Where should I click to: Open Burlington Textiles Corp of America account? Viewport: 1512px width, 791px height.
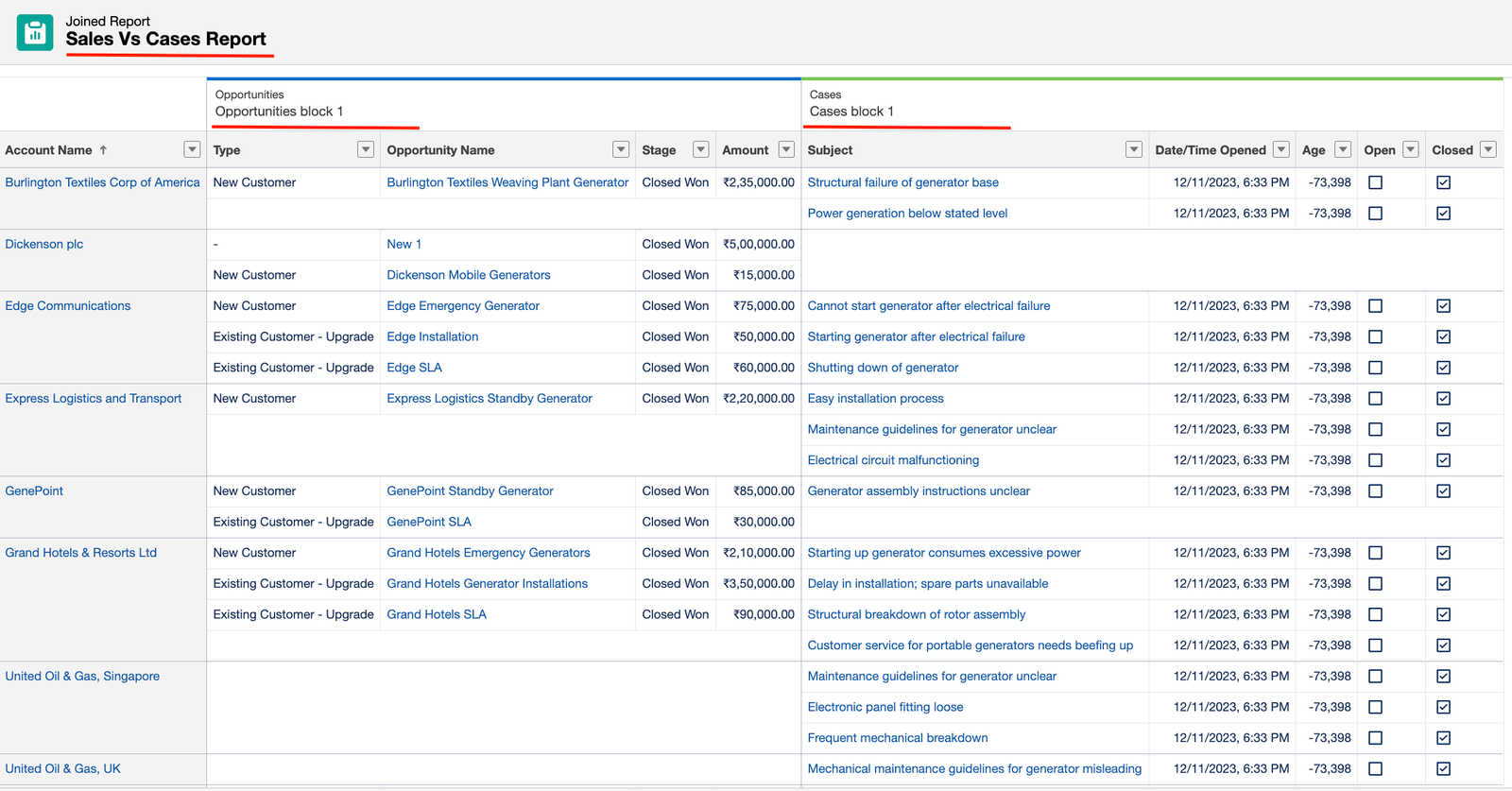102,182
